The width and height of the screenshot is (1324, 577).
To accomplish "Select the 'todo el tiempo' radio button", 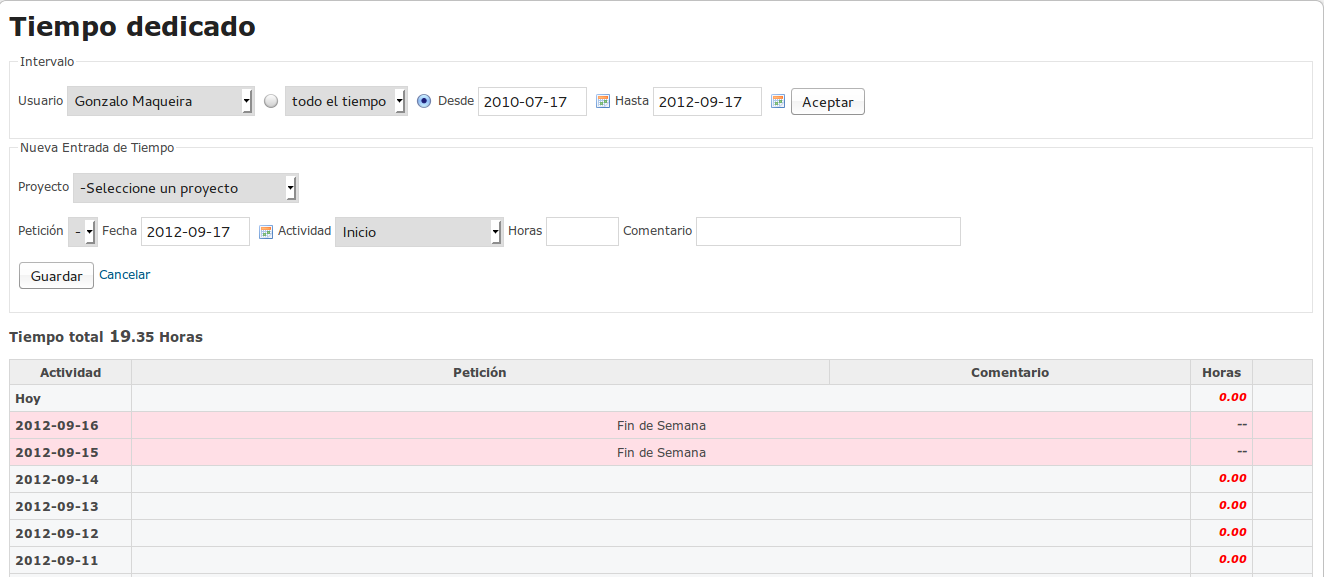I will point(271,101).
